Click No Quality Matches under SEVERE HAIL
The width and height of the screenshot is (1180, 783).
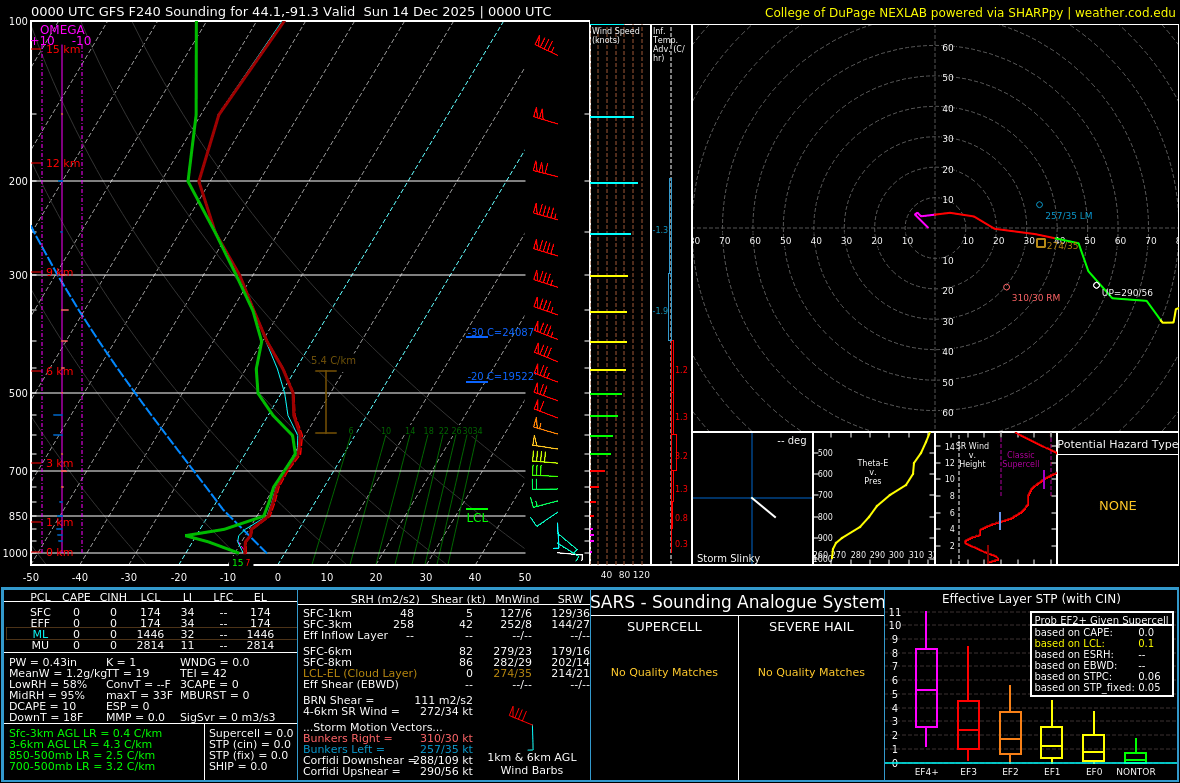[x=811, y=672]
